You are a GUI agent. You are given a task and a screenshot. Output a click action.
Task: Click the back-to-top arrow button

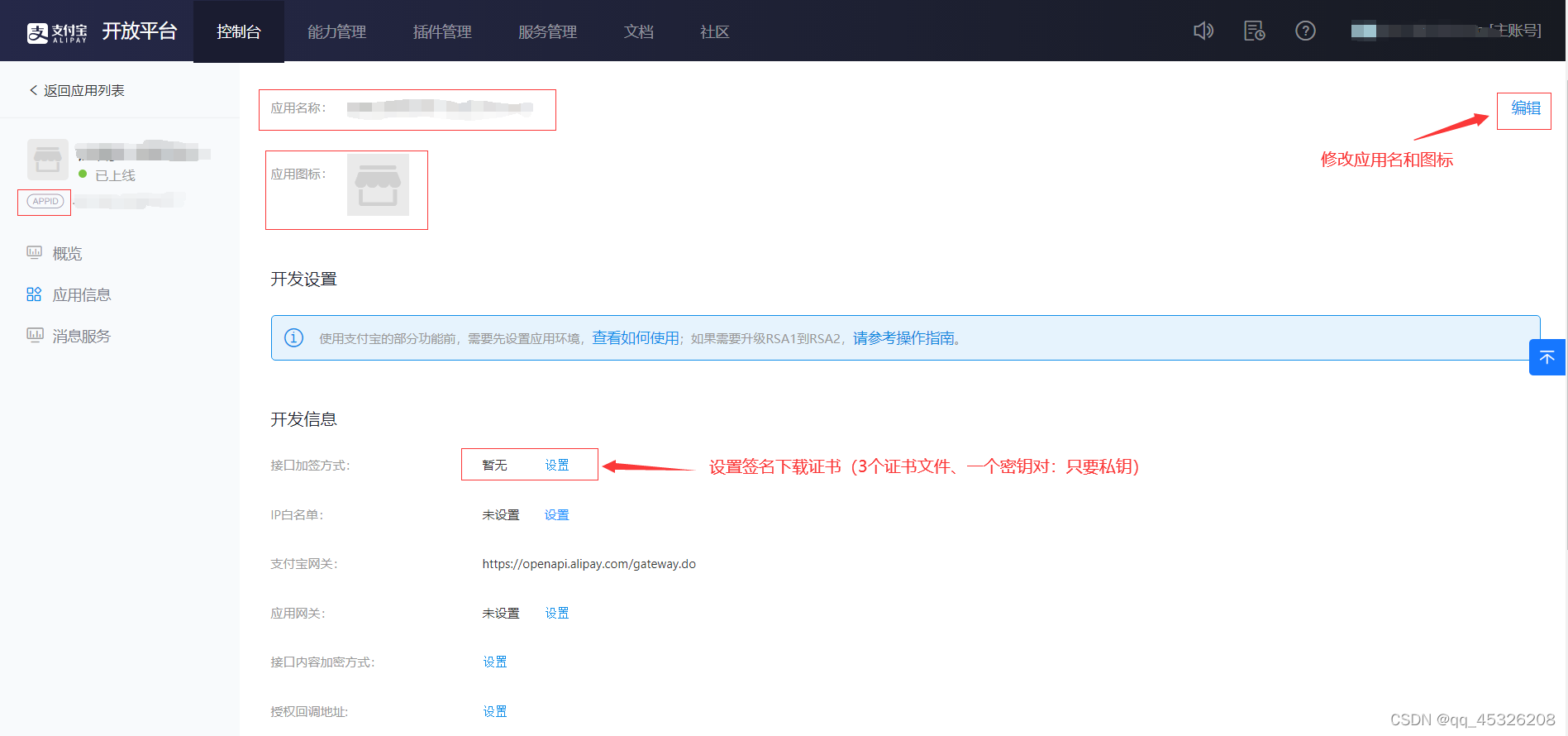(x=1547, y=357)
